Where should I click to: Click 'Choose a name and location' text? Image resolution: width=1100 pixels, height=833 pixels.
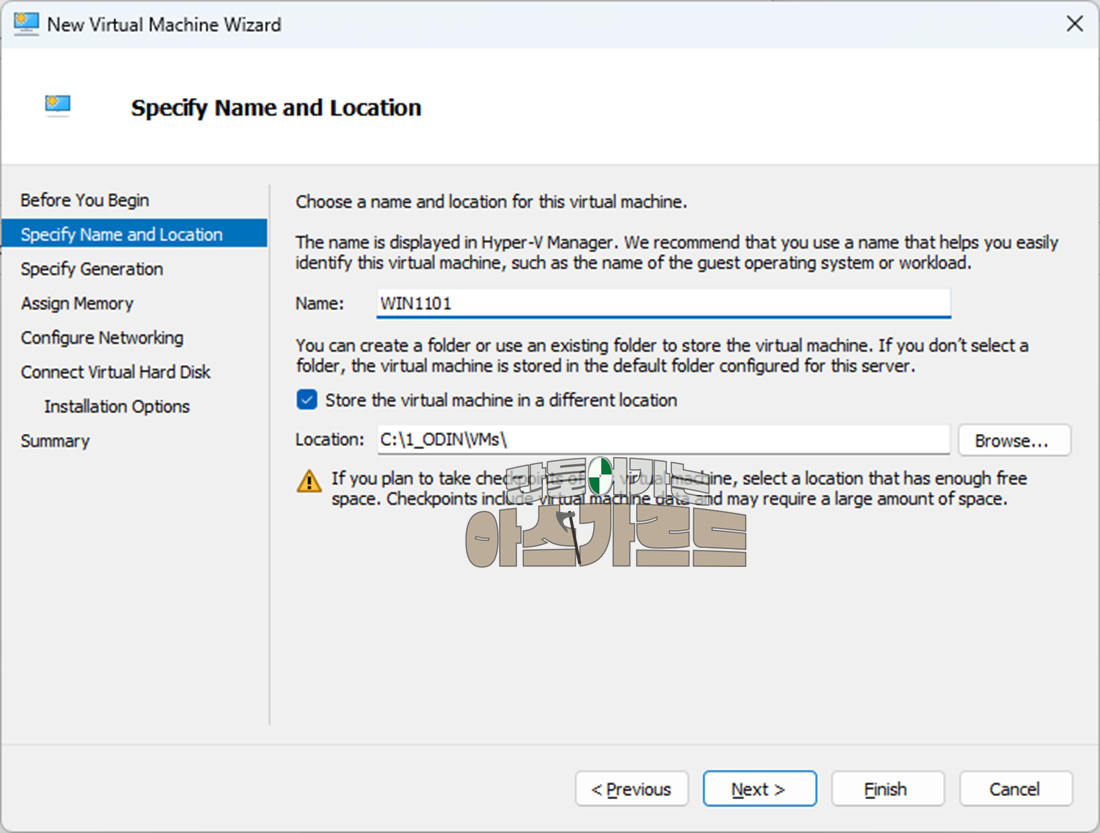[491, 202]
